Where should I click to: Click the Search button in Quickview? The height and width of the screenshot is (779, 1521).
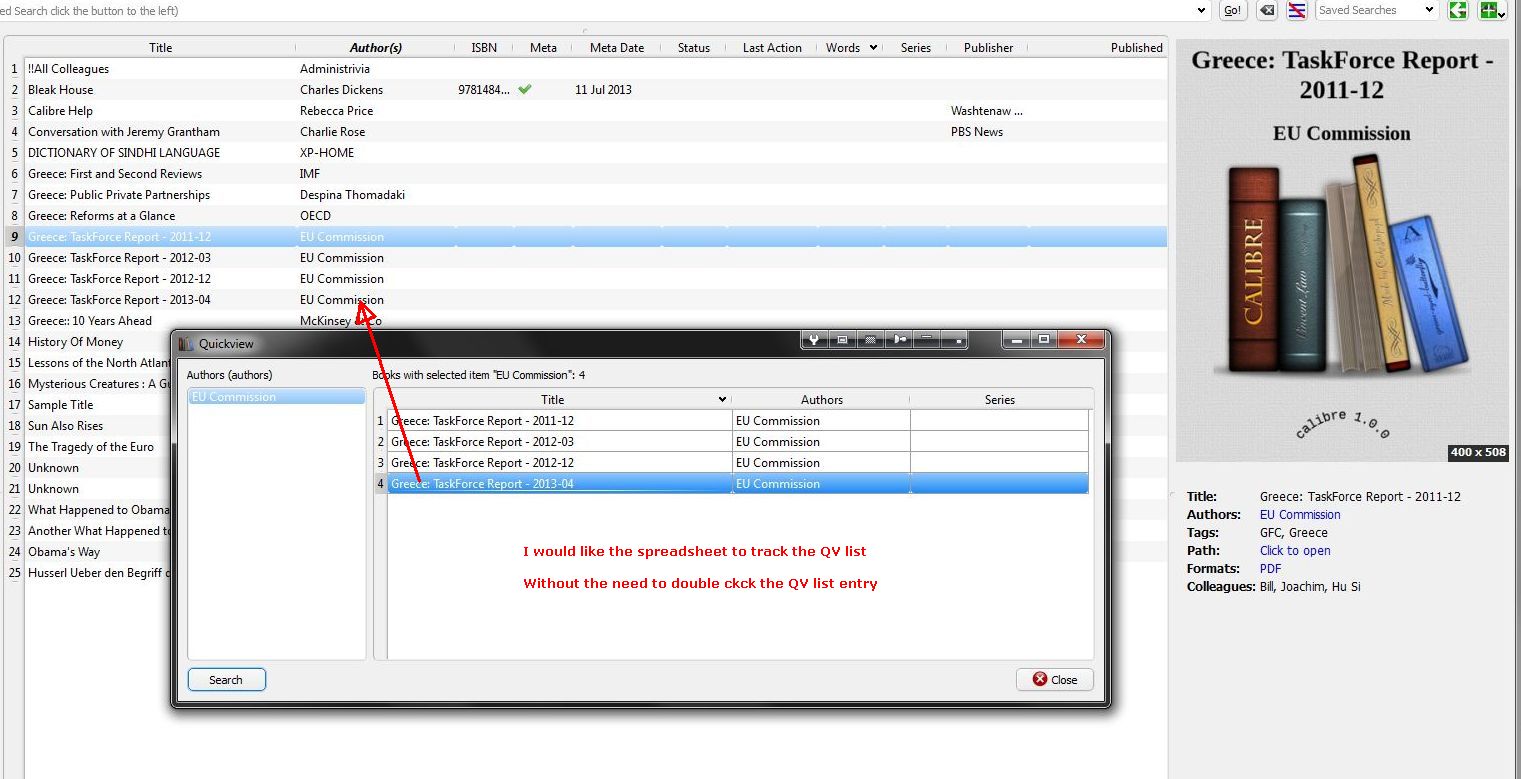click(226, 680)
